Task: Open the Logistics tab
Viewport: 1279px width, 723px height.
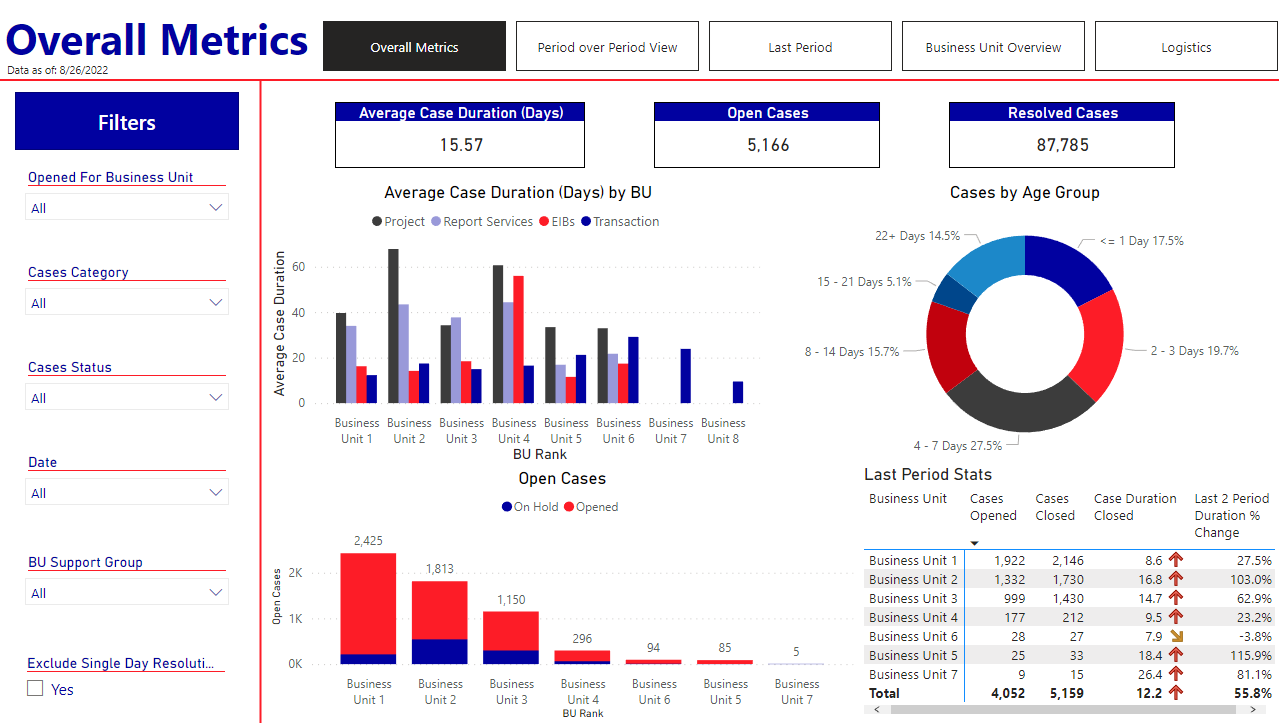Action: [x=1186, y=47]
